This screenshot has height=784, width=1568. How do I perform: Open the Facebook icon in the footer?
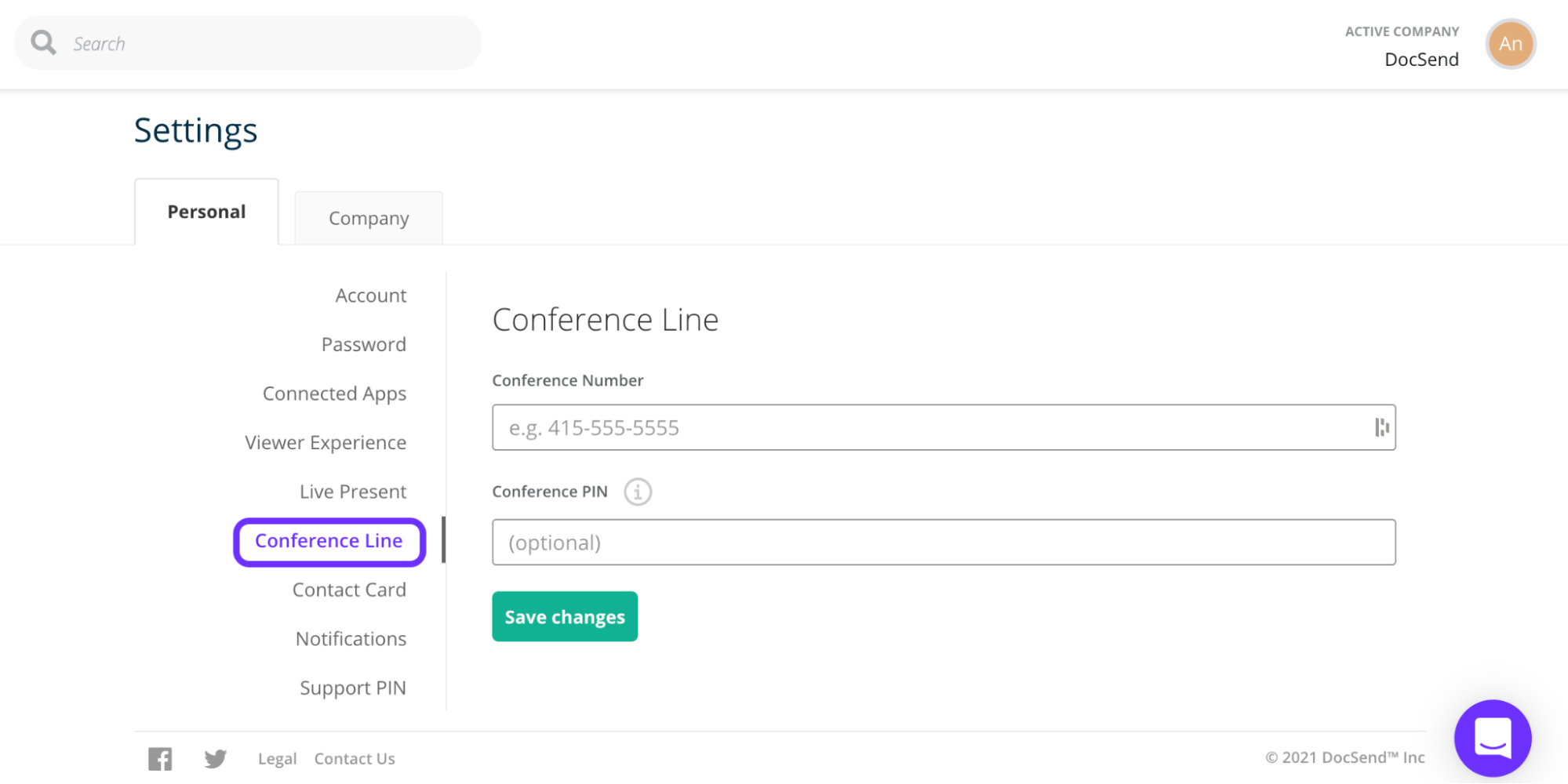tap(160, 758)
